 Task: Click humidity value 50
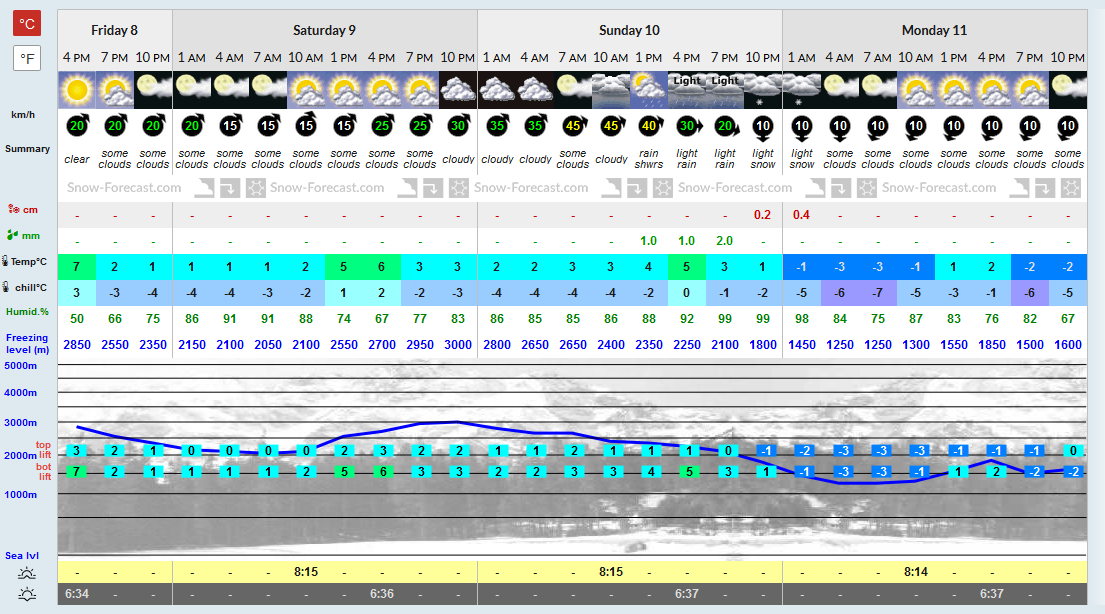click(x=77, y=319)
